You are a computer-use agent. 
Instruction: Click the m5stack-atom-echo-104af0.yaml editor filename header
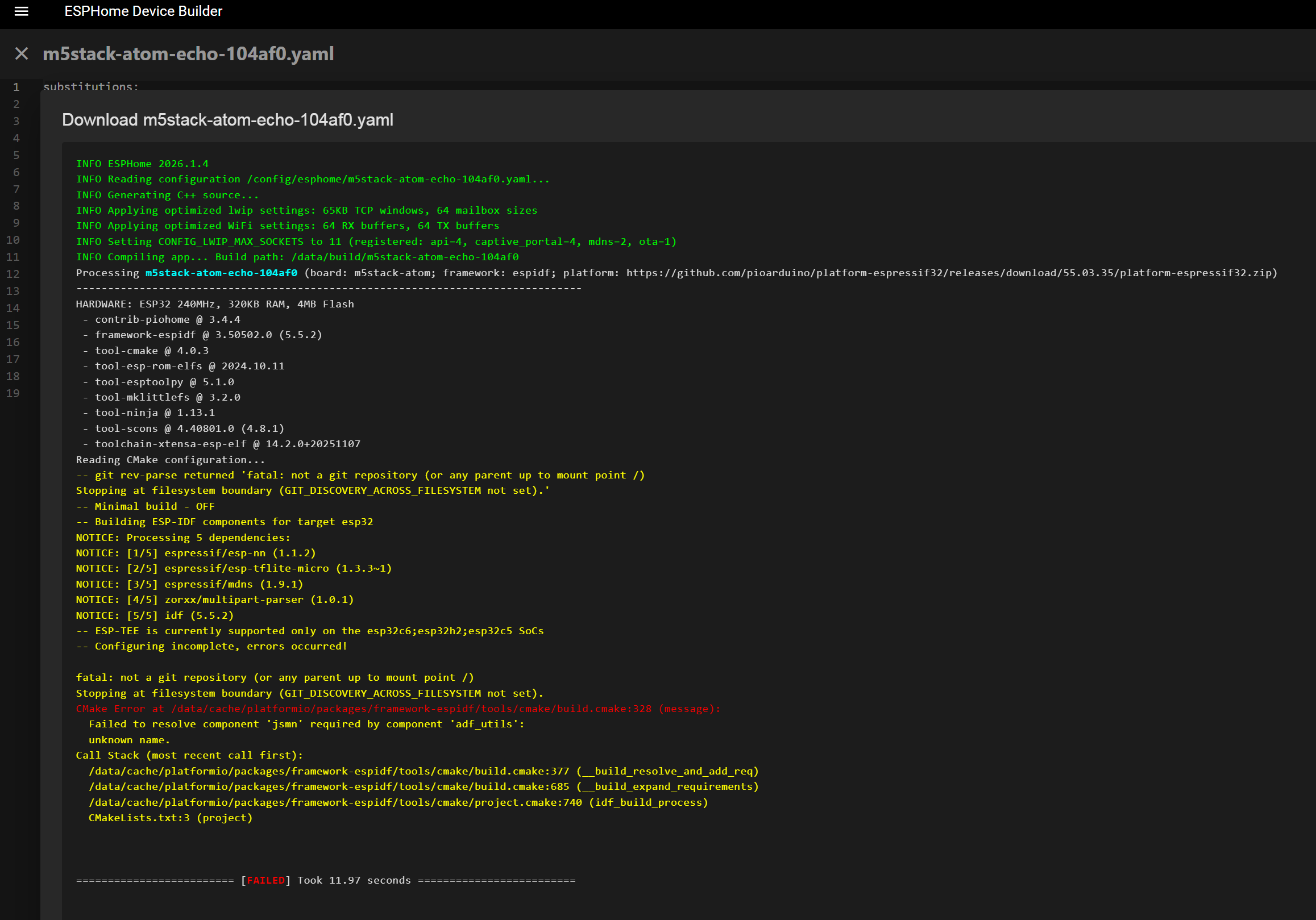point(188,54)
